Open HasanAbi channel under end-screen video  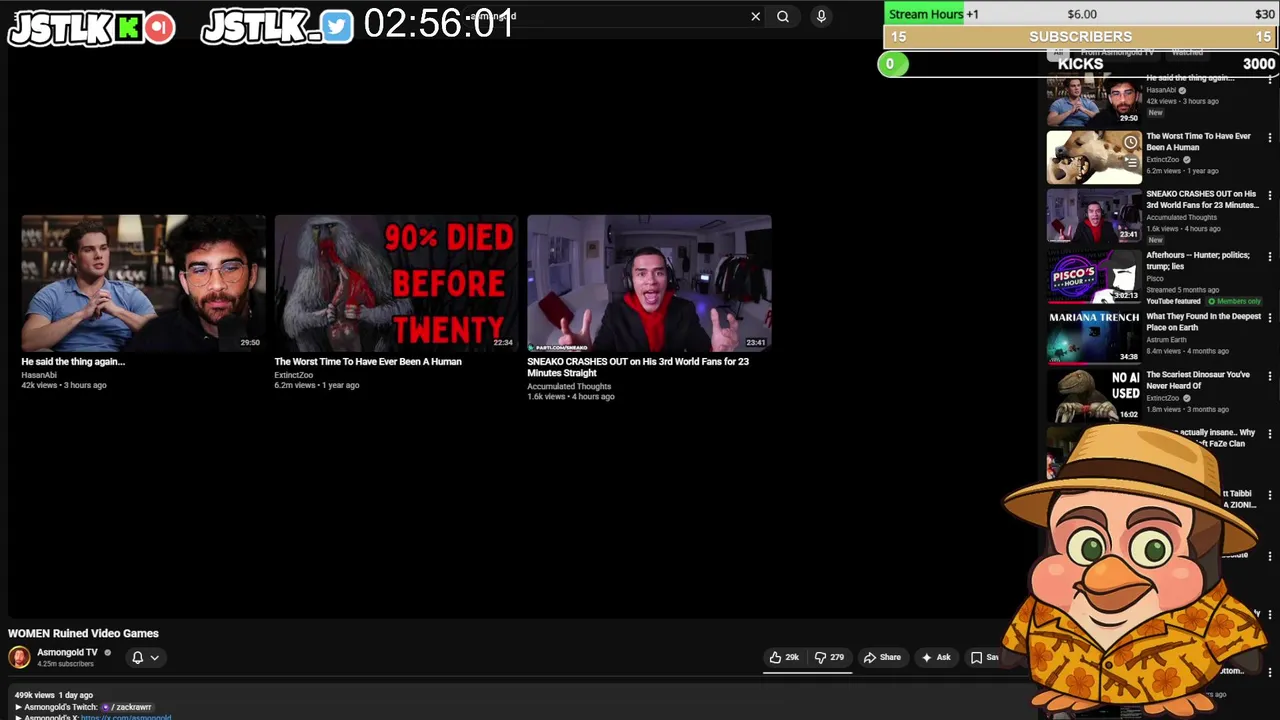[39, 375]
